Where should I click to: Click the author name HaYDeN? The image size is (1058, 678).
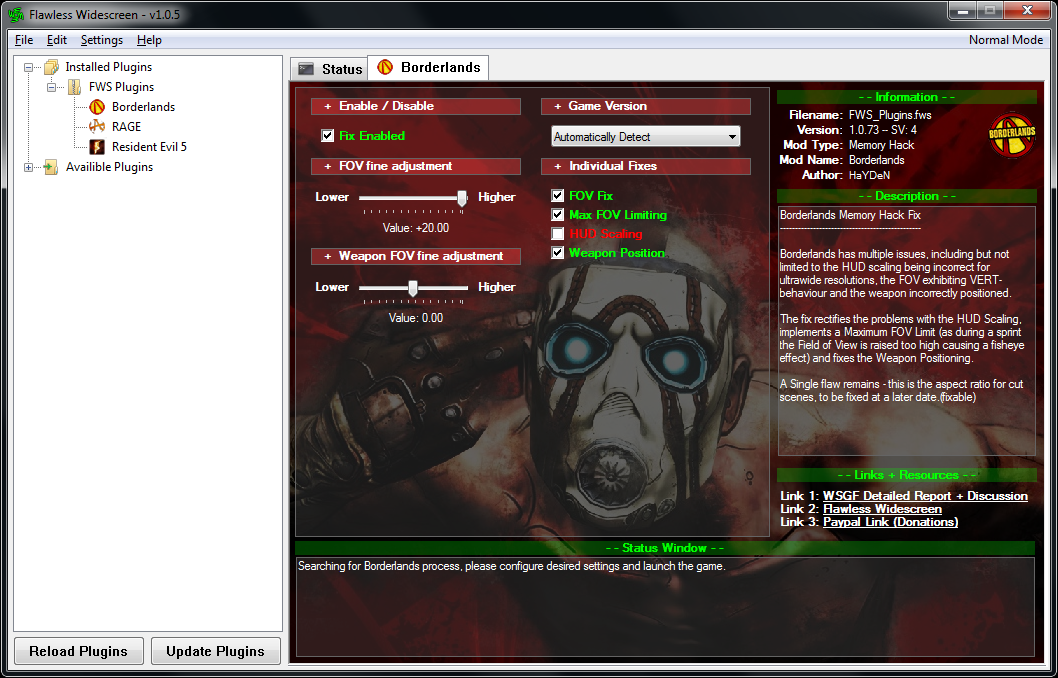pyautogui.click(x=869, y=175)
